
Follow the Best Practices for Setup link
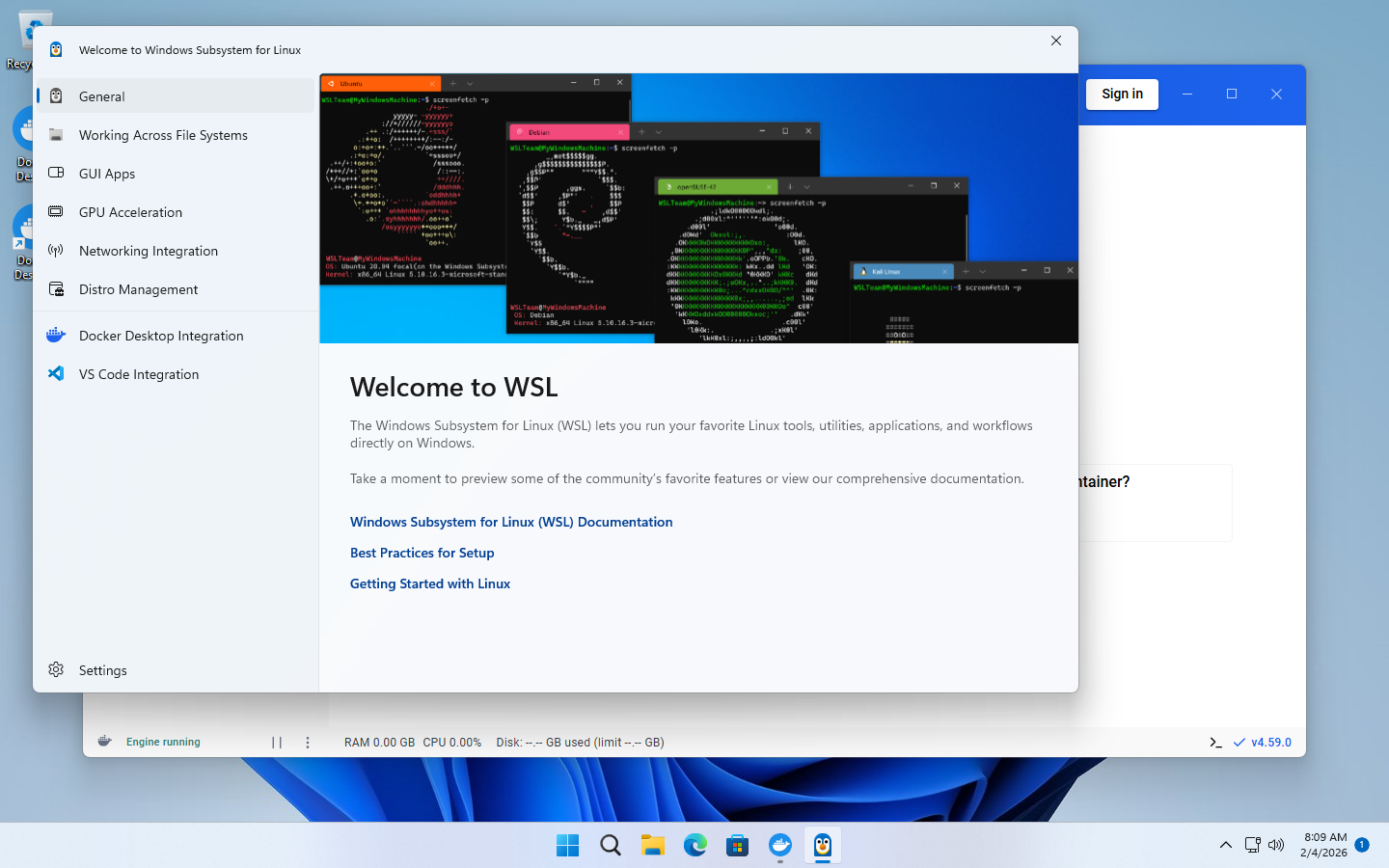tap(422, 553)
